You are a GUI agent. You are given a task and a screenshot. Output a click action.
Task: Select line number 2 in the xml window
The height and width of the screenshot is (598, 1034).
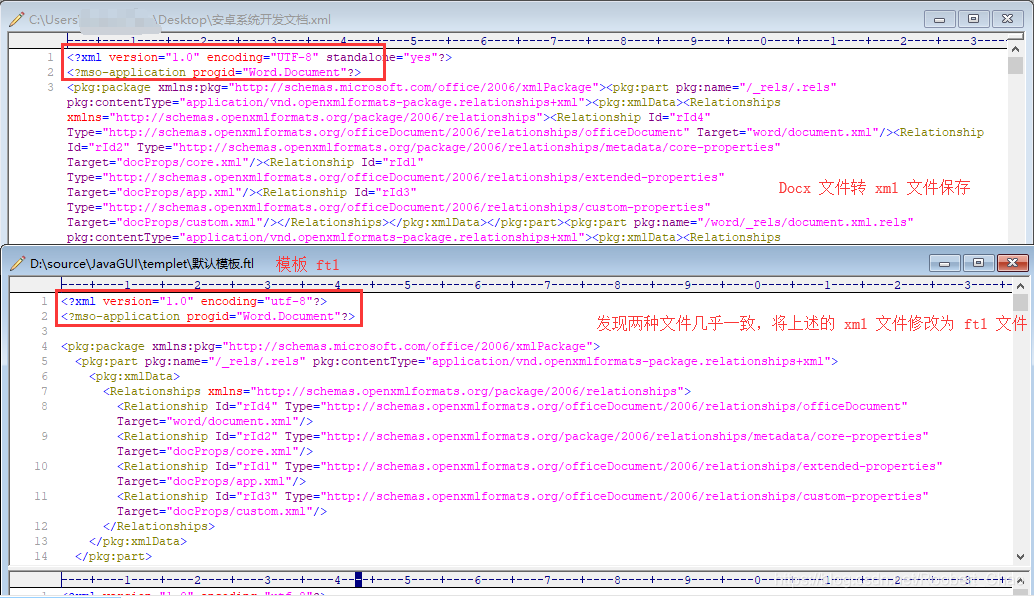point(50,73)
